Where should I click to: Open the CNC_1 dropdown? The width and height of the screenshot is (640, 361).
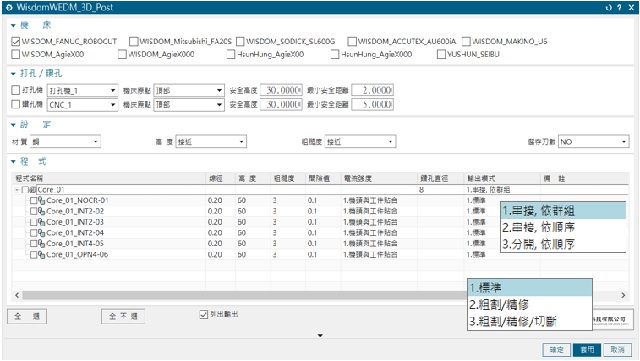click(x=82, y=105)
